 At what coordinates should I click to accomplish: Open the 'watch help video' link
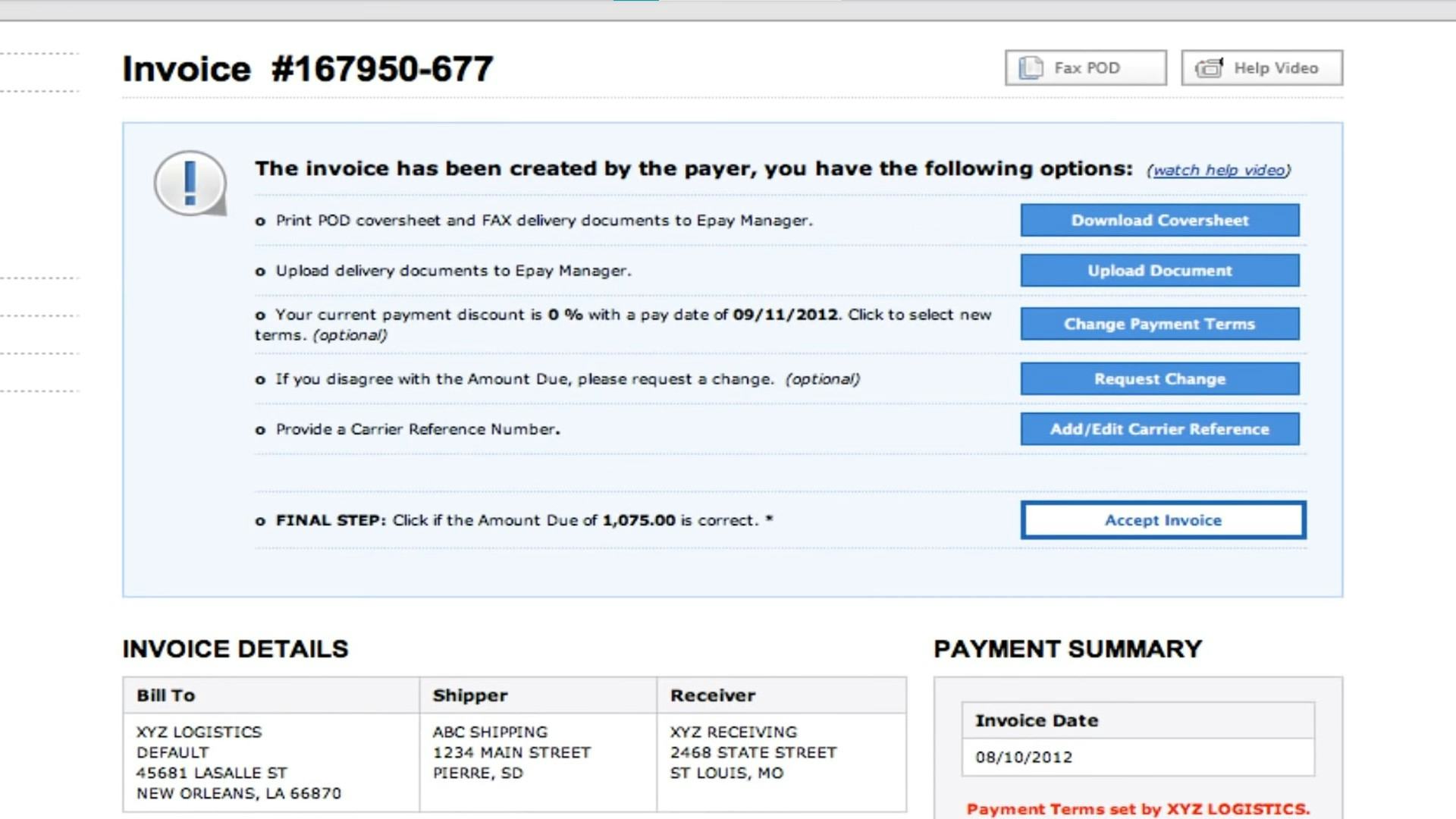click(x=1219, y=170)
